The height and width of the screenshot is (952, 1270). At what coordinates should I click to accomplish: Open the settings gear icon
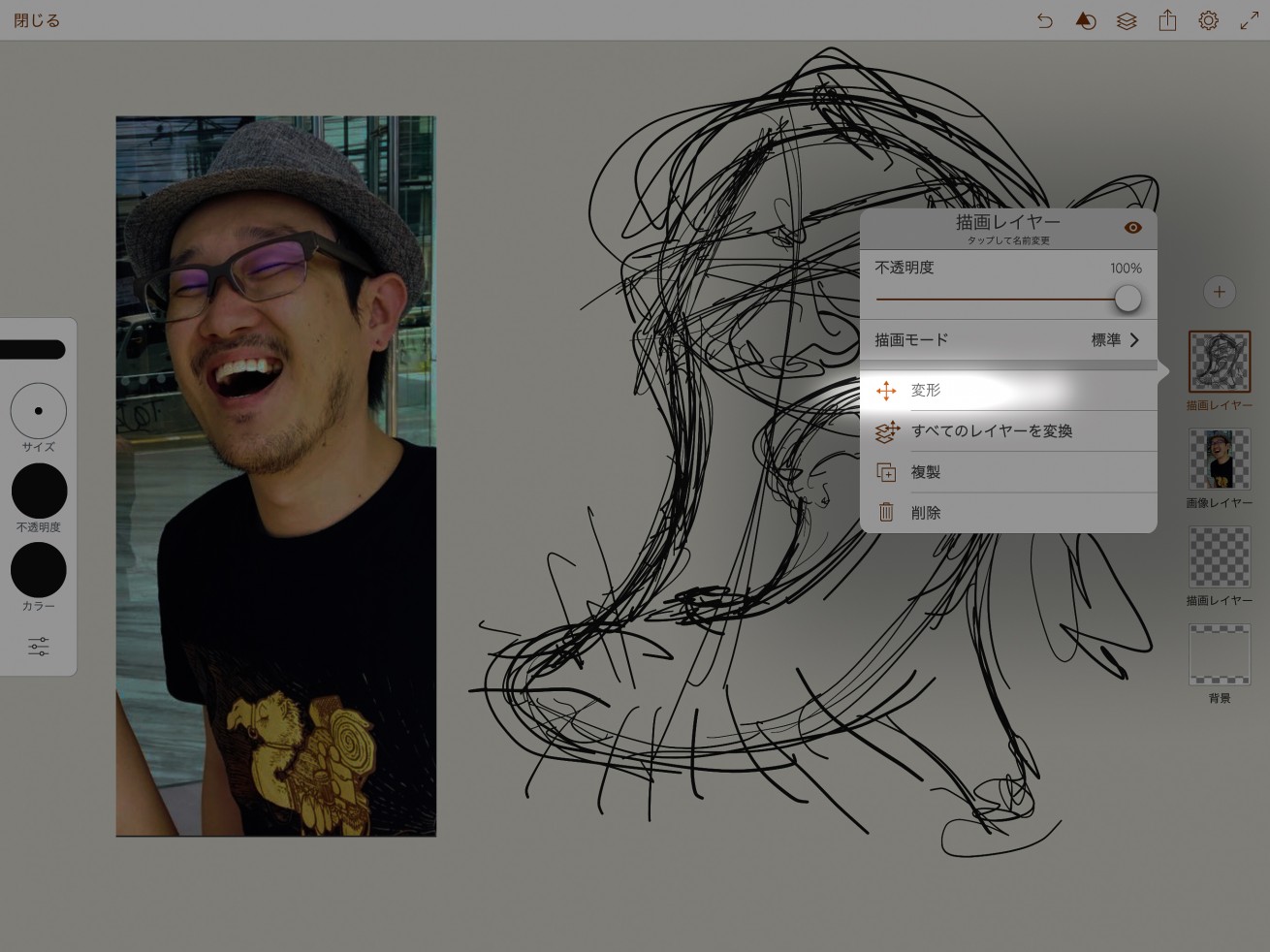[1208, 20]
